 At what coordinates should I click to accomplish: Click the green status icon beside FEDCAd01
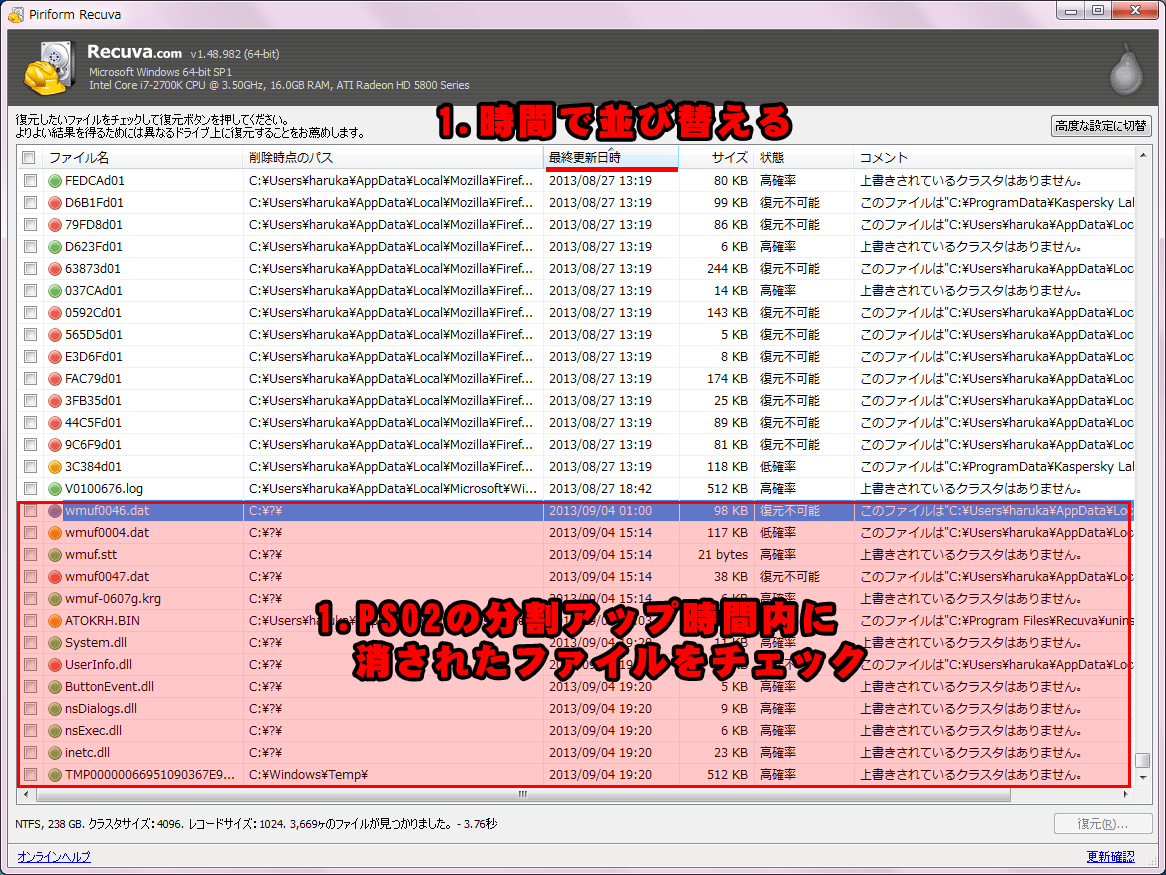pyautogui.click(x=54, y=181)
